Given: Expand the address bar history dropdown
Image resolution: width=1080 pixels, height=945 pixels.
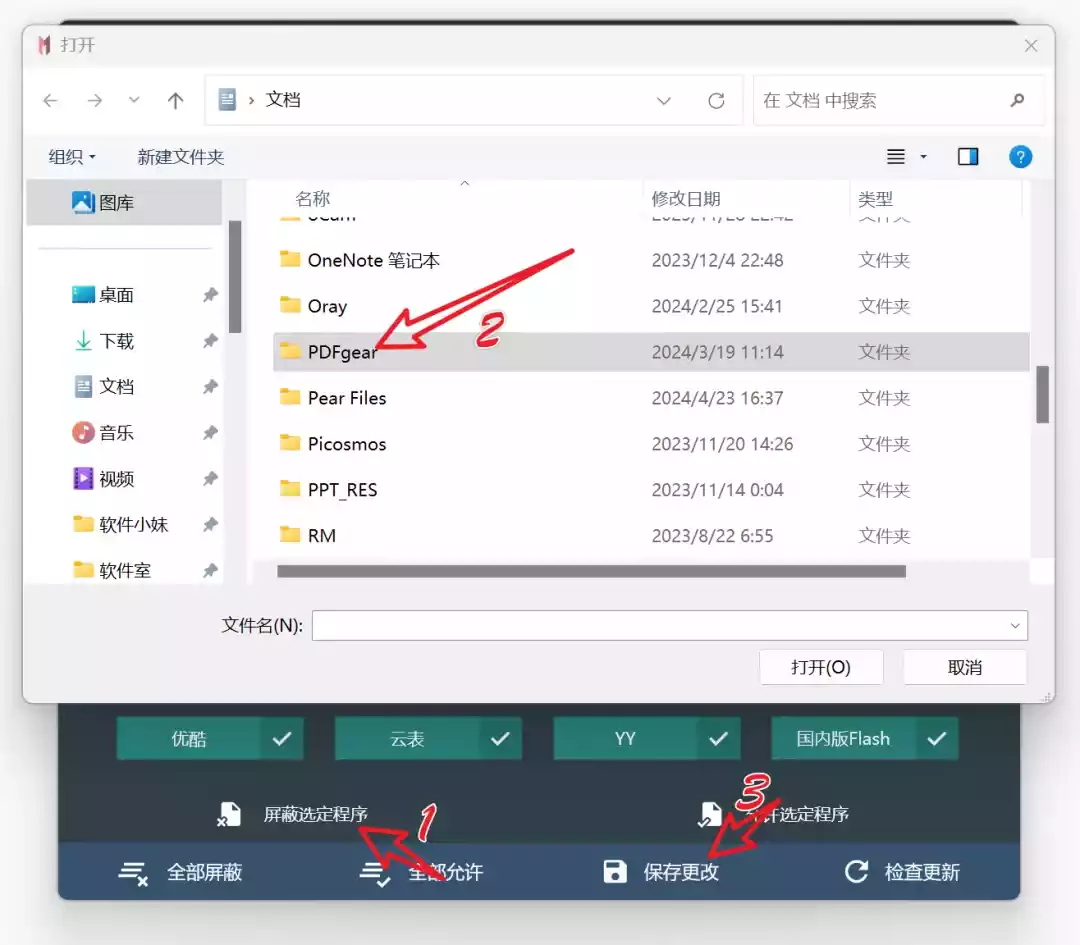Looking at the screenshot, I should [x=663, y=101].
